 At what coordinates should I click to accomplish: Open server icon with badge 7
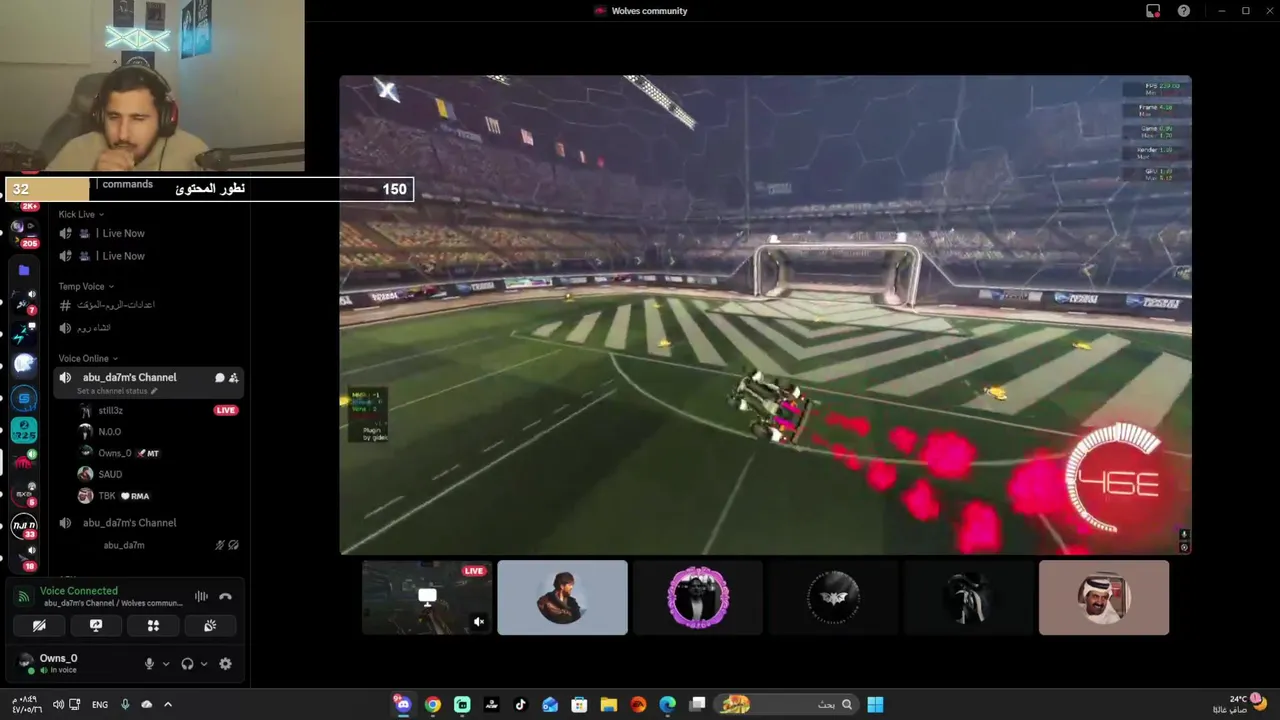coord(24,301)
